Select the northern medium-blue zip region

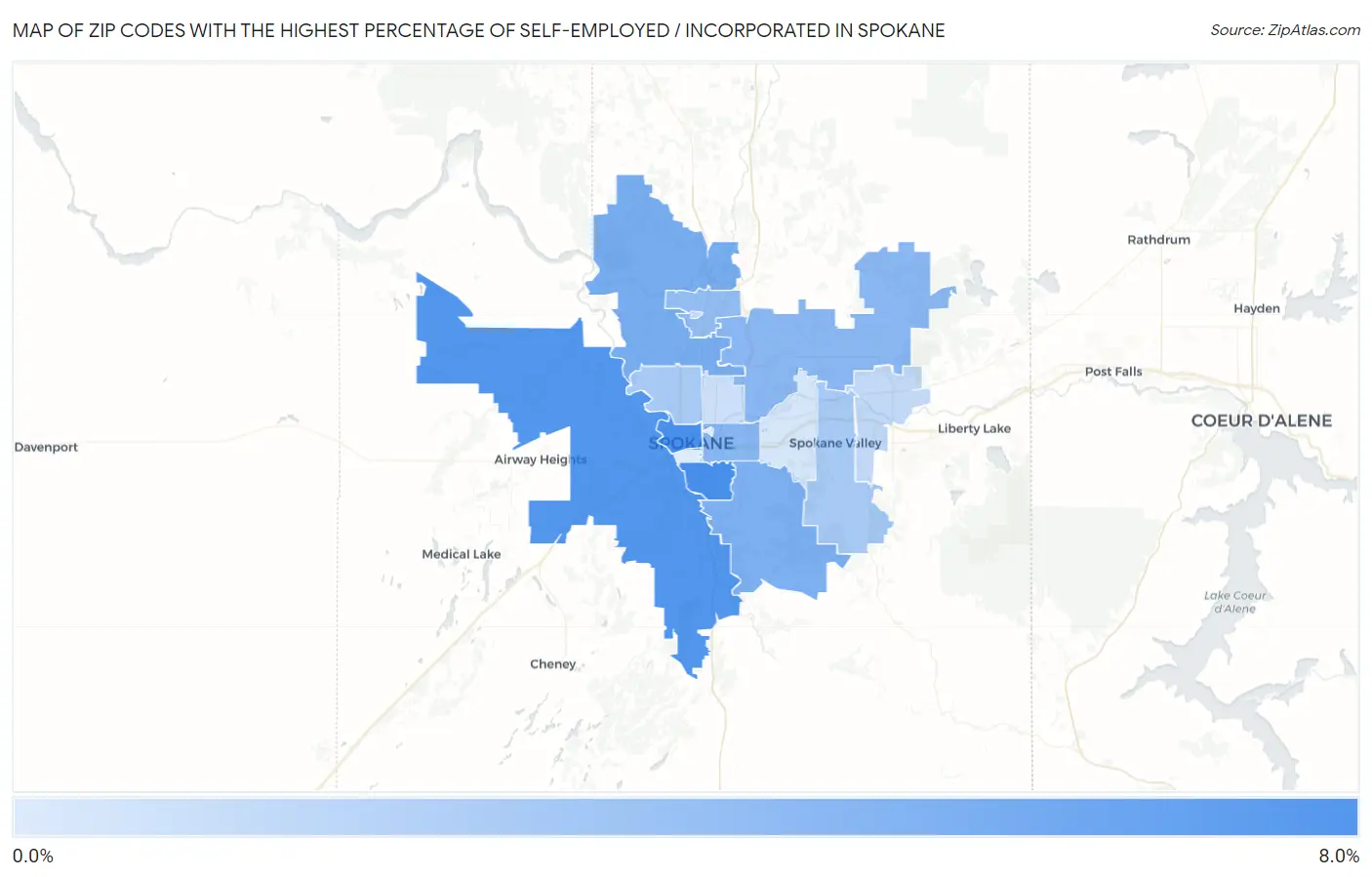[654, 263]
